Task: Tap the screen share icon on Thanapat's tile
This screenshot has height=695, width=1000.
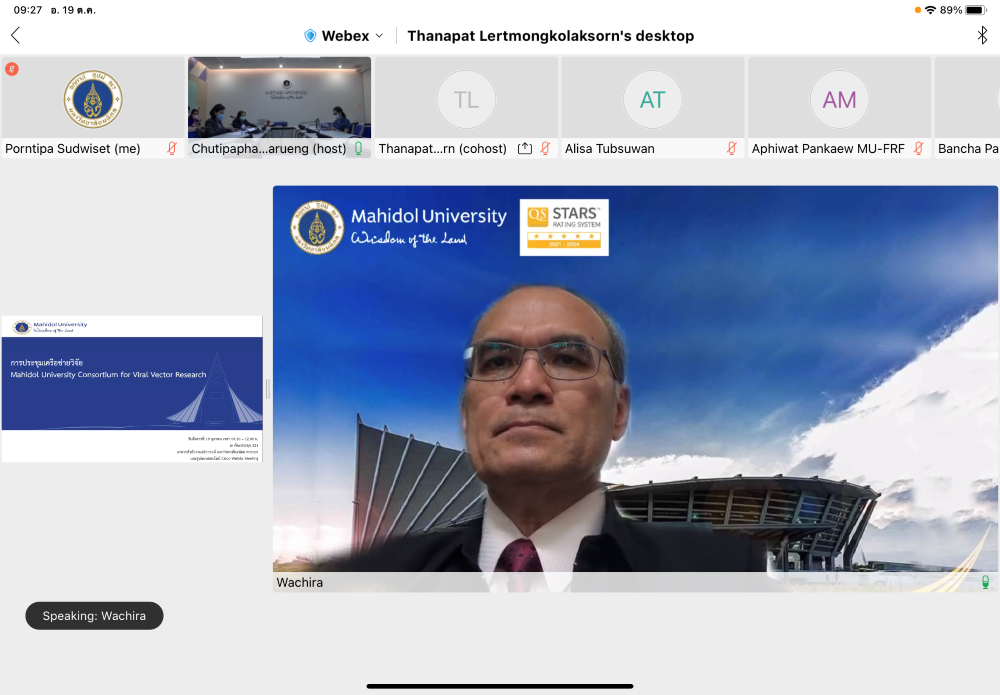Action: coord(525,149)
